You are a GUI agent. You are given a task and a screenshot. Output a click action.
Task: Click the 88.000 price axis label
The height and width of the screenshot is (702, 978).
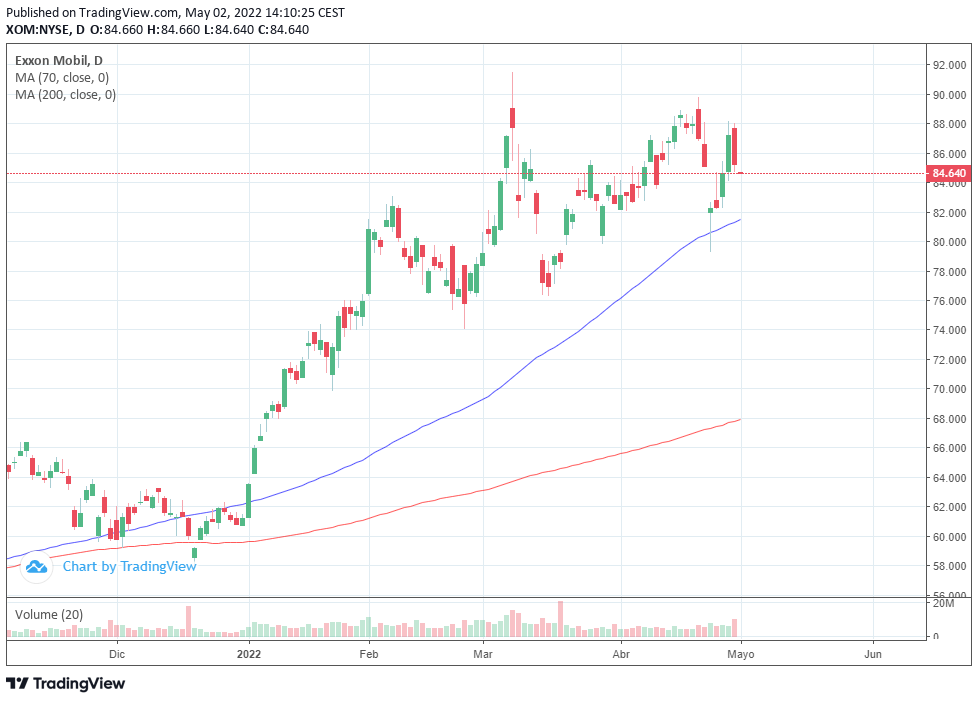949,124
